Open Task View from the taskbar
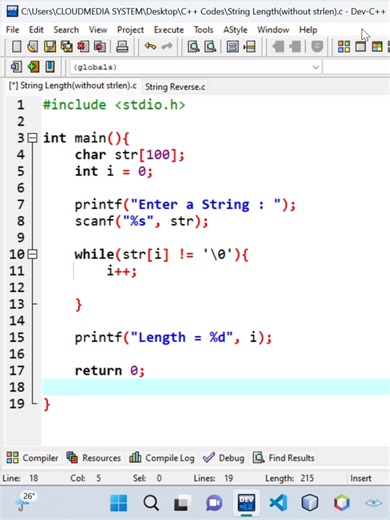The height and width of the screenshot is (520, 390). click(182, 503)
